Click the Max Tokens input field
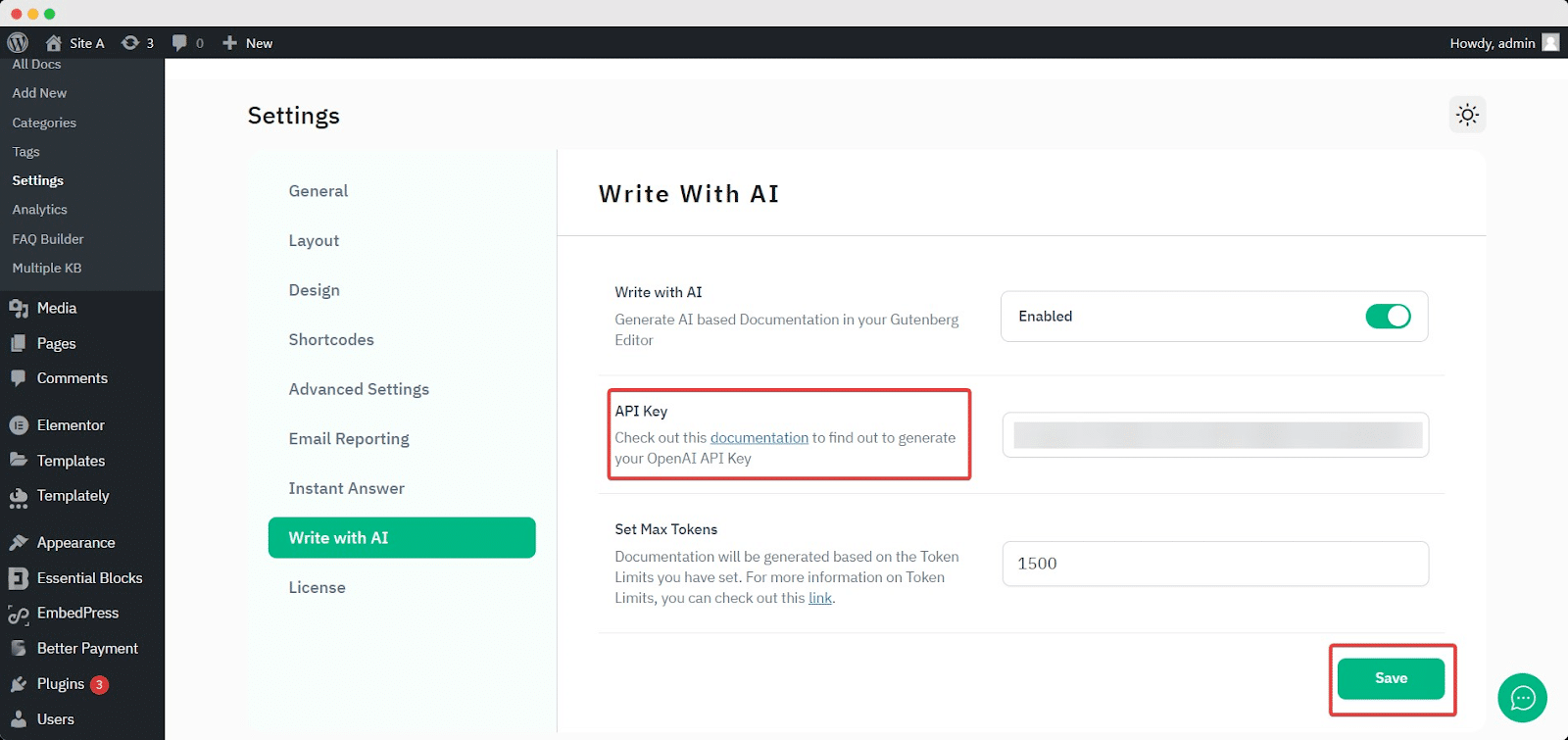The height and width of the screenshot is (740, 1568). [x=1213, y=564]
